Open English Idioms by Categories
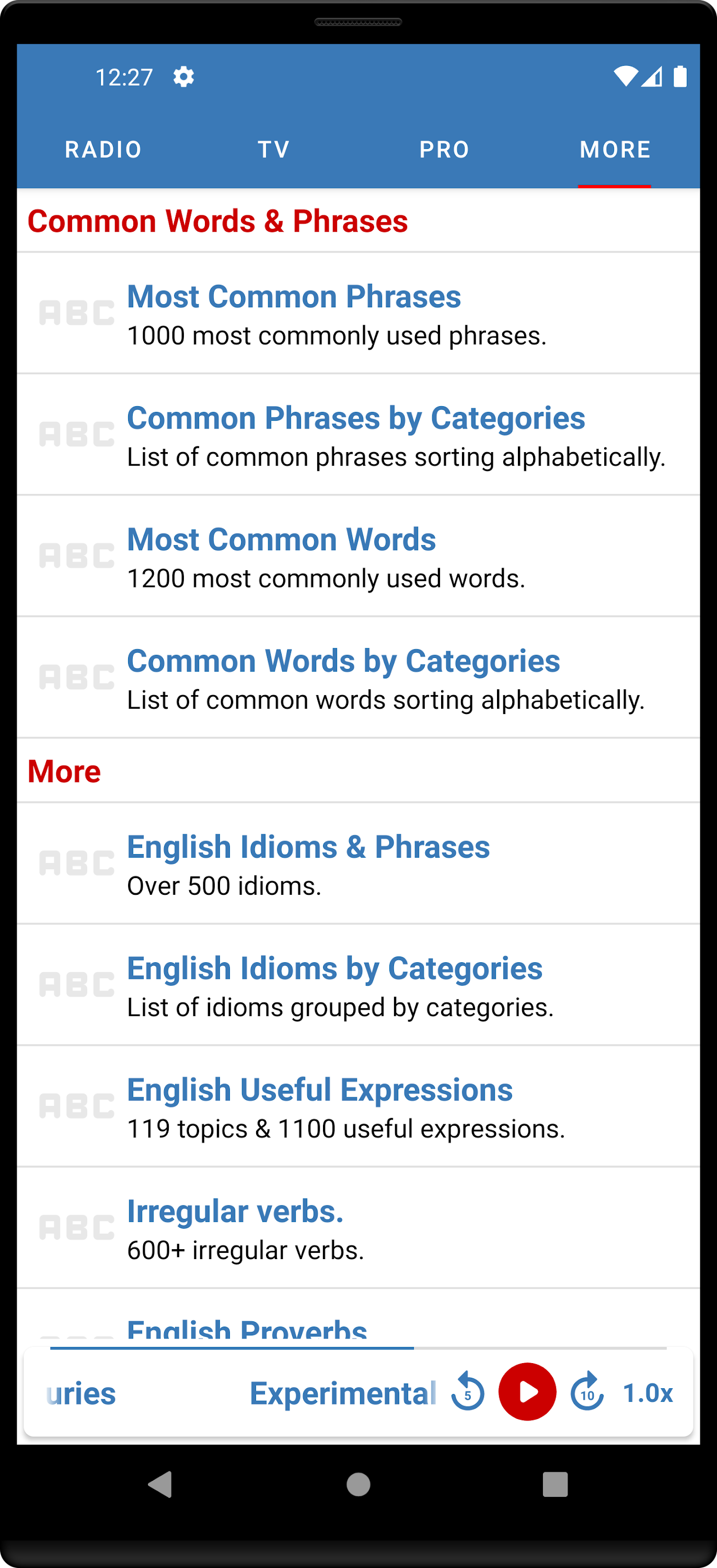Screen dimensions: 717x1568 pos(334,968)
